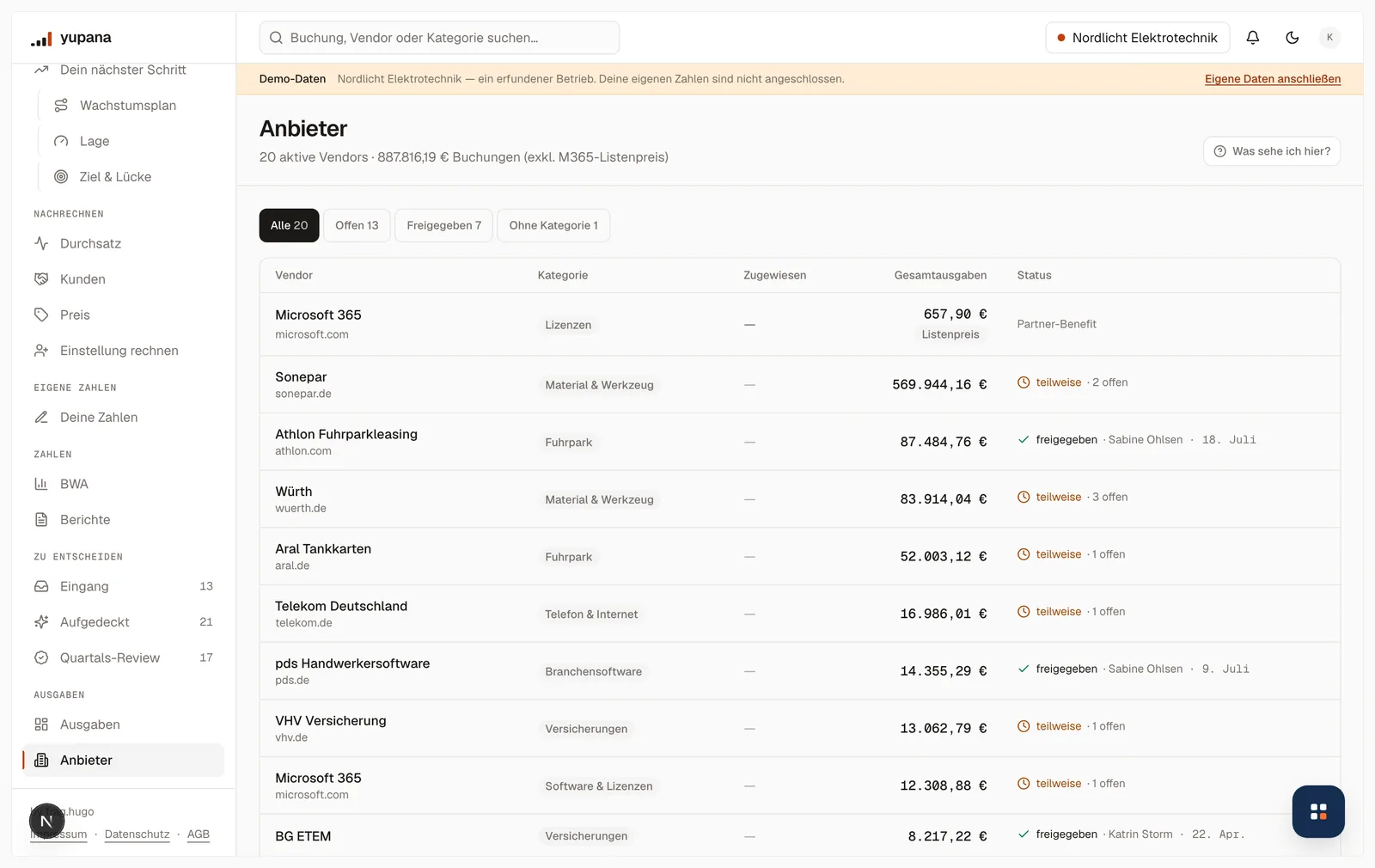Click Software & Lizenzen category chip
The width and height of the screenshot is (1375, 868).
(x=598, y=786)
